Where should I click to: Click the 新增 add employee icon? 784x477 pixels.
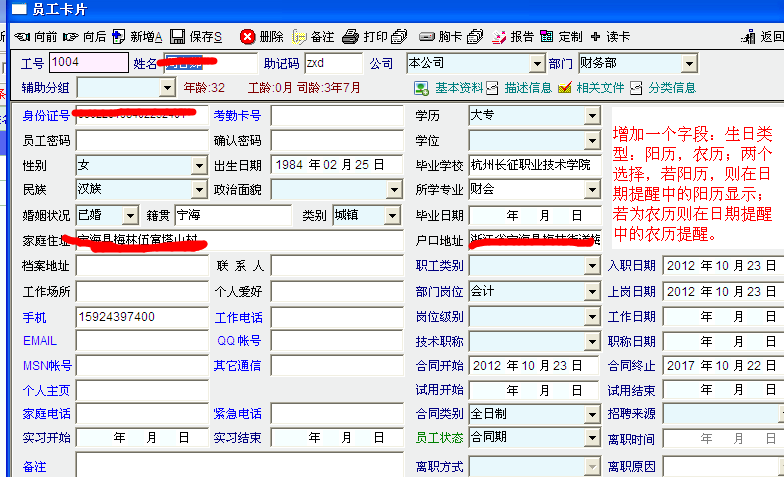point(119,37)
